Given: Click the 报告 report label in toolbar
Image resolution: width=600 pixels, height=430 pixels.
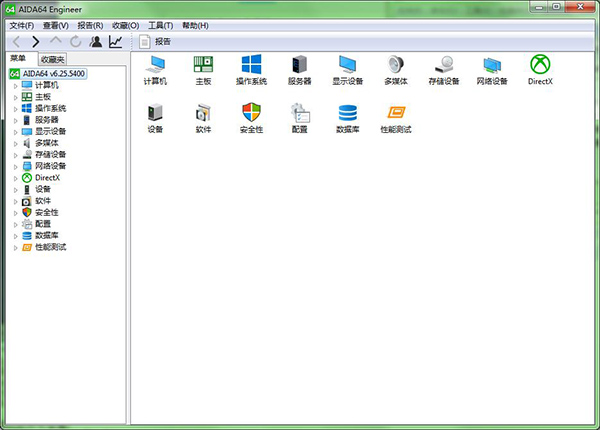Looking at the screenshot, I should 163,42.
